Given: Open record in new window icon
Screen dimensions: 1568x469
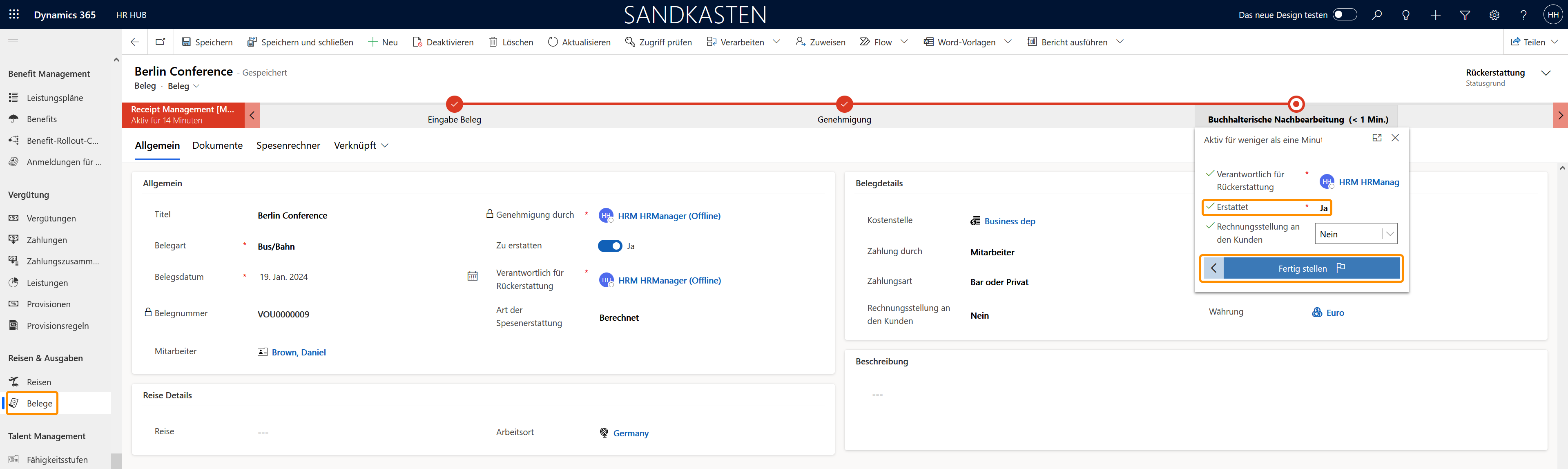Looking at the screenshot, I should pyautogui.click(x=160, y=42).
